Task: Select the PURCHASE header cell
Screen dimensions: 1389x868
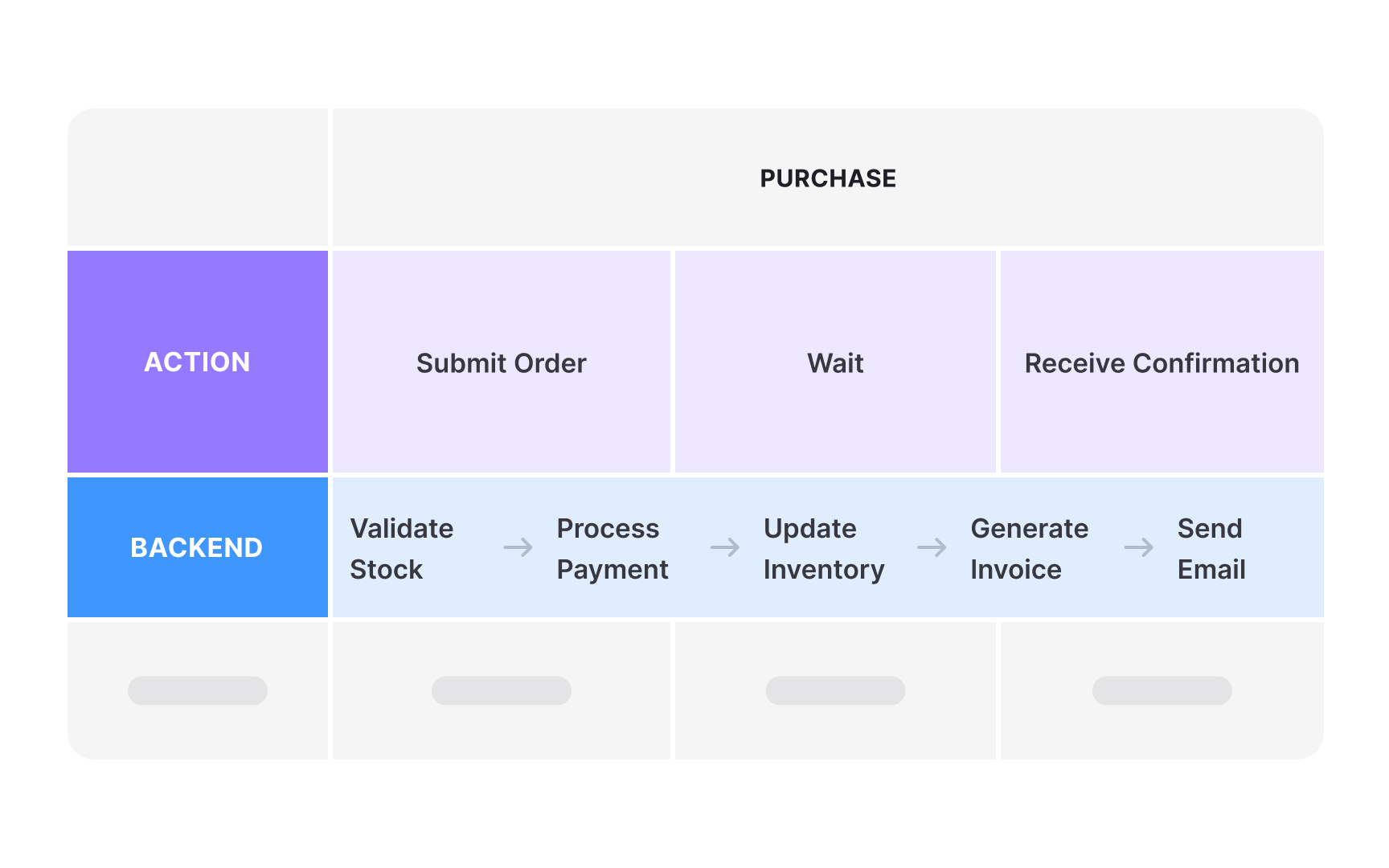Action: point(828,178)
